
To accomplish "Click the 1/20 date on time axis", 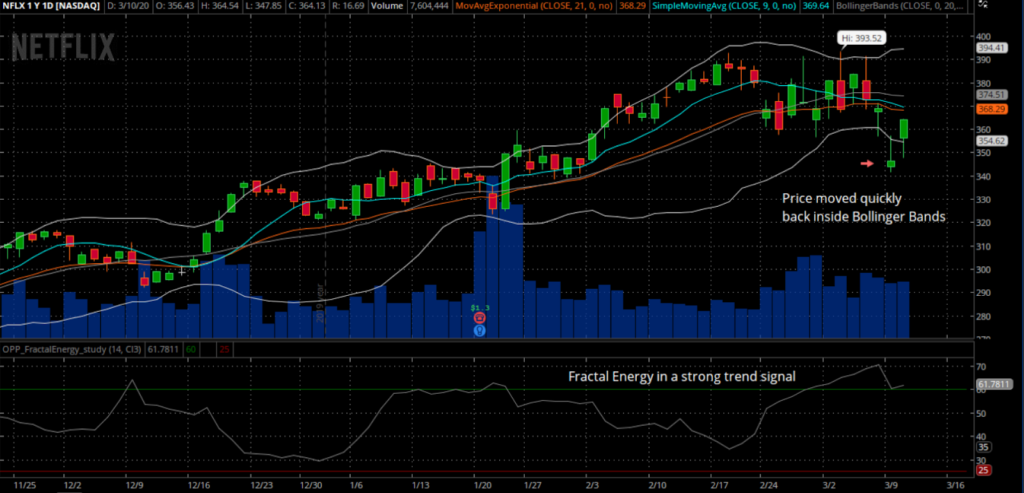I will pos(482,486).
